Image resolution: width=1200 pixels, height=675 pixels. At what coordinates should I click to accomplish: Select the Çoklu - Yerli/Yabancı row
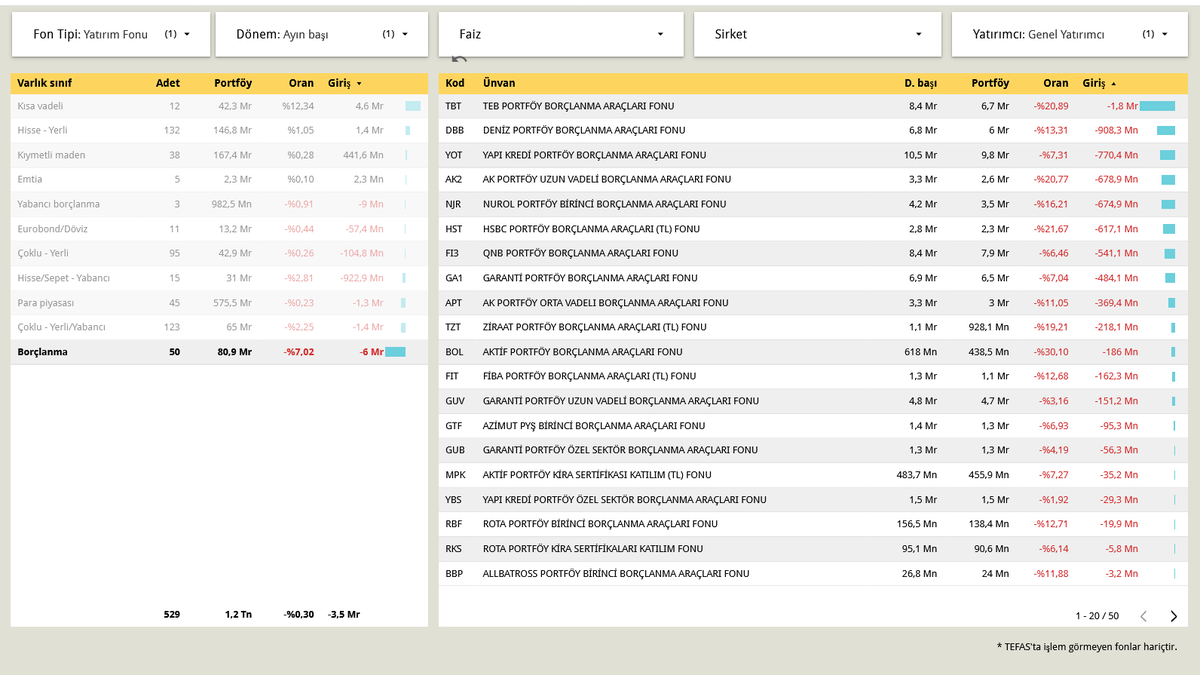coord(219,327)
